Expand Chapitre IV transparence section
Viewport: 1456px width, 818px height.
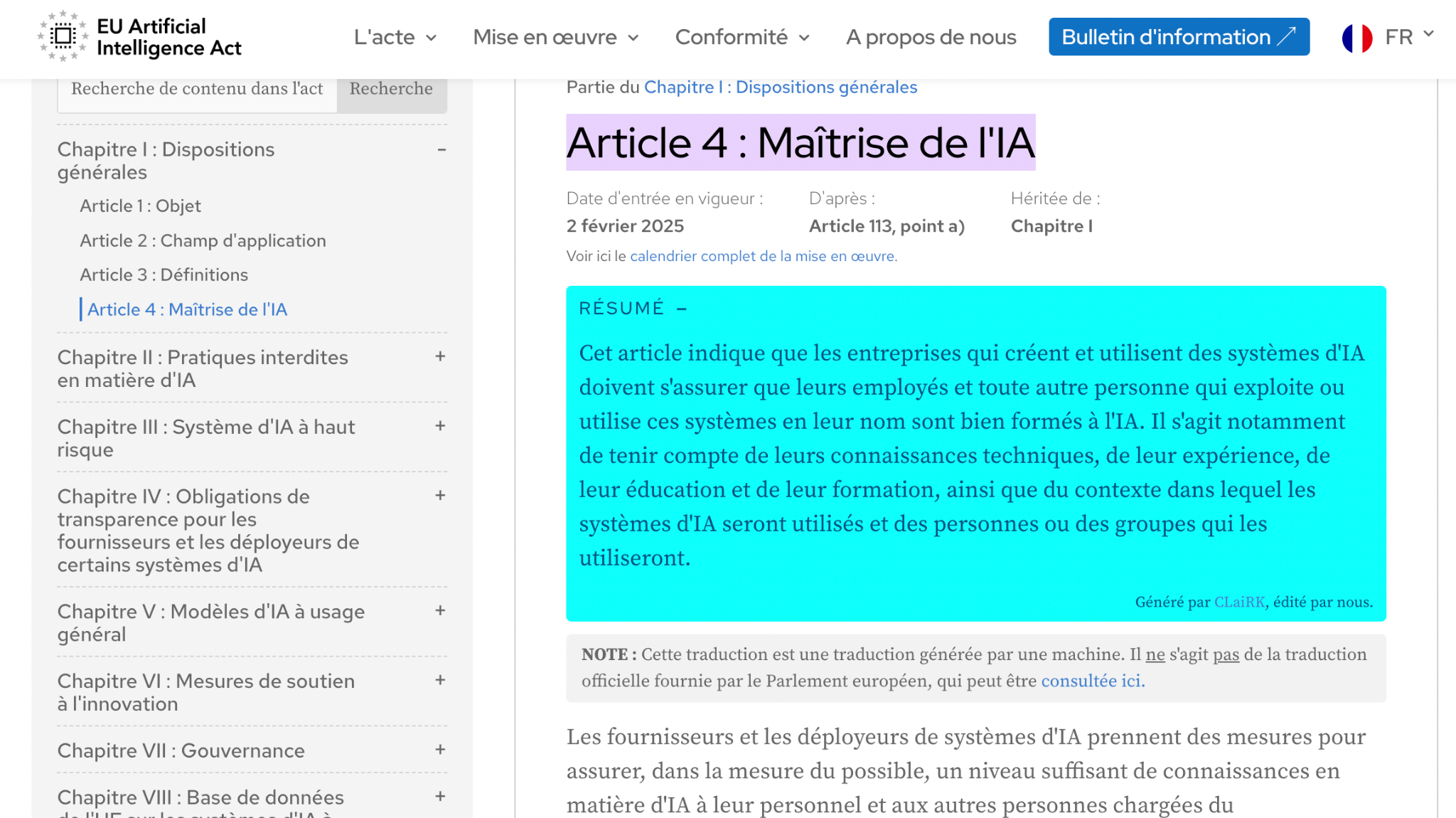pyautogui.click(x=440, y=496)
